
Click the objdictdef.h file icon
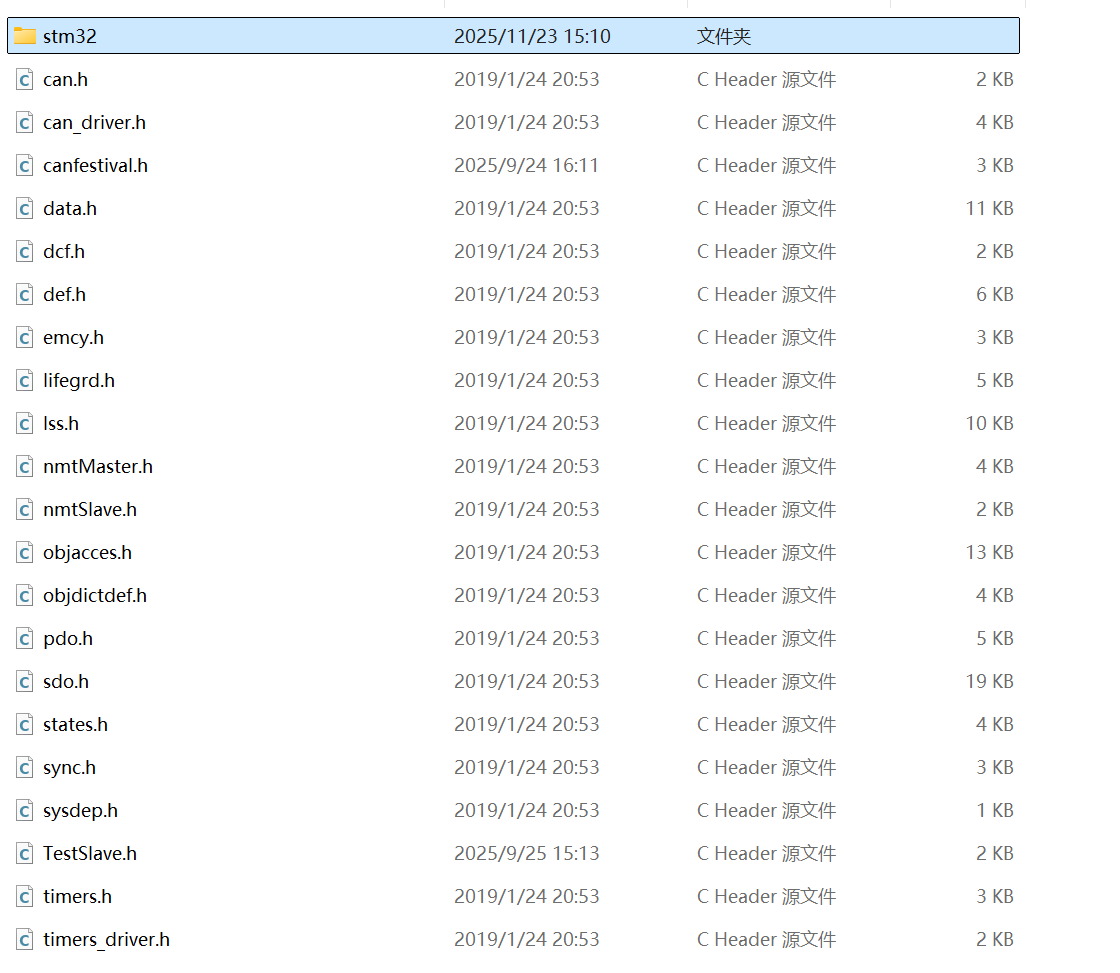click(x=25, y=595)
